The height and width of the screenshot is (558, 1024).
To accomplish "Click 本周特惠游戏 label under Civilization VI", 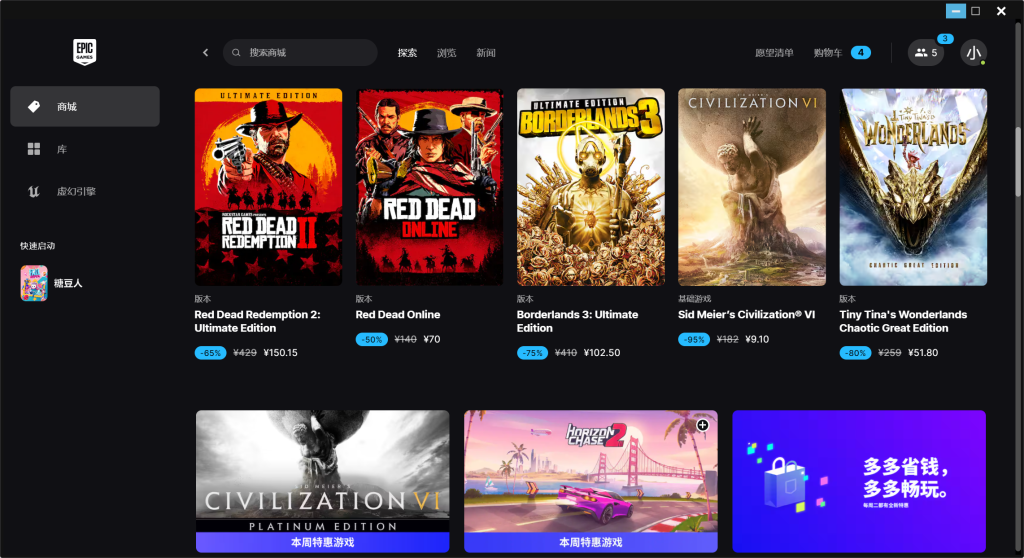I will 323,542.
